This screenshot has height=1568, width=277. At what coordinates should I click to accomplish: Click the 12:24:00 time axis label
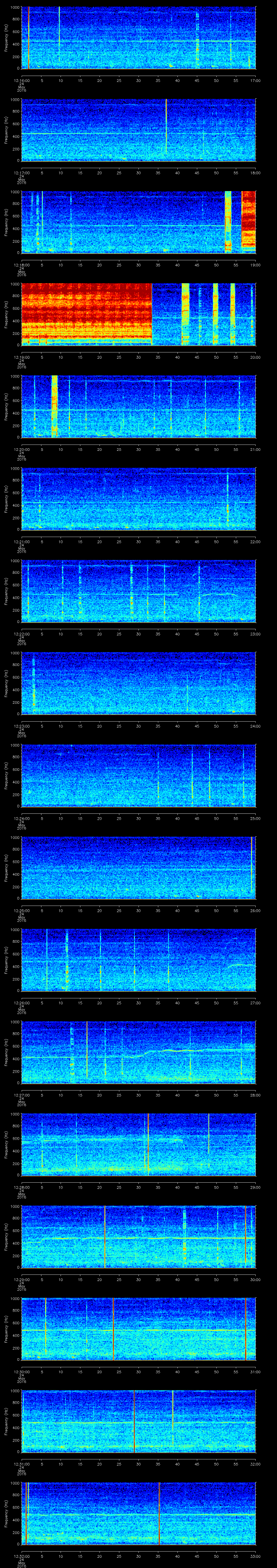(x=22, y=818)
